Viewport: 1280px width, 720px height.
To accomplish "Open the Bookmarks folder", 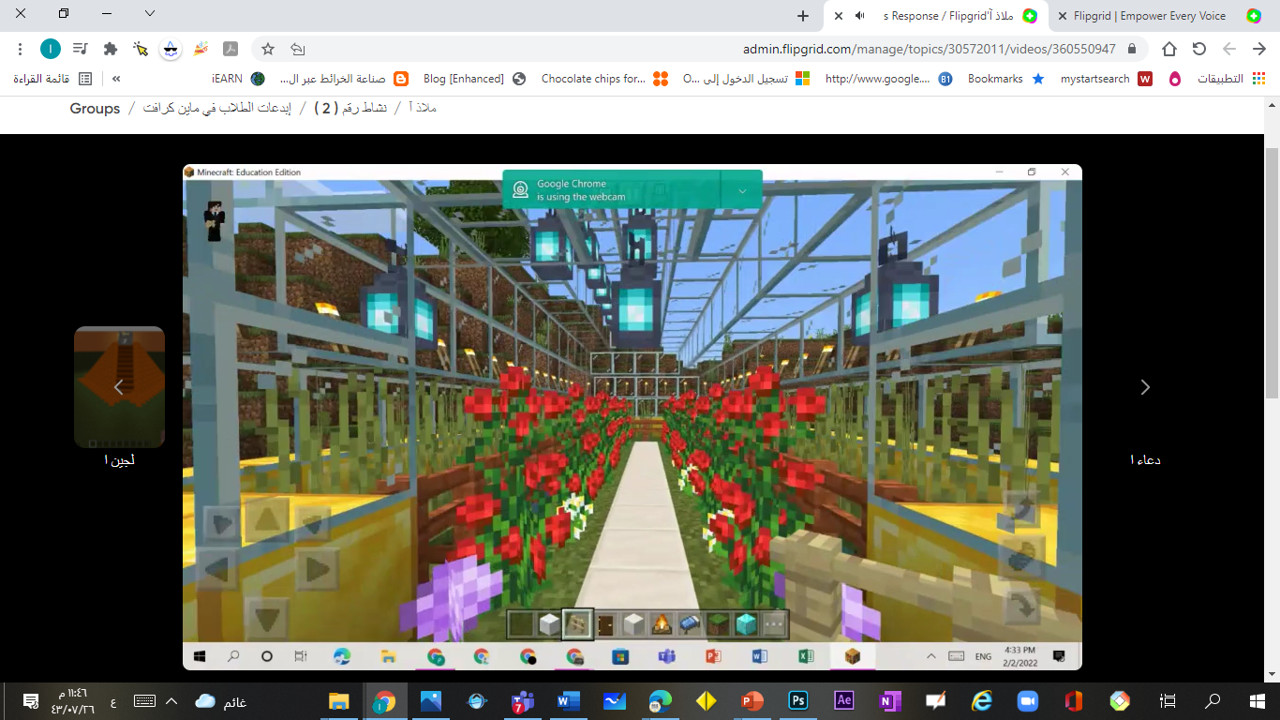I will coord(1006,79).
